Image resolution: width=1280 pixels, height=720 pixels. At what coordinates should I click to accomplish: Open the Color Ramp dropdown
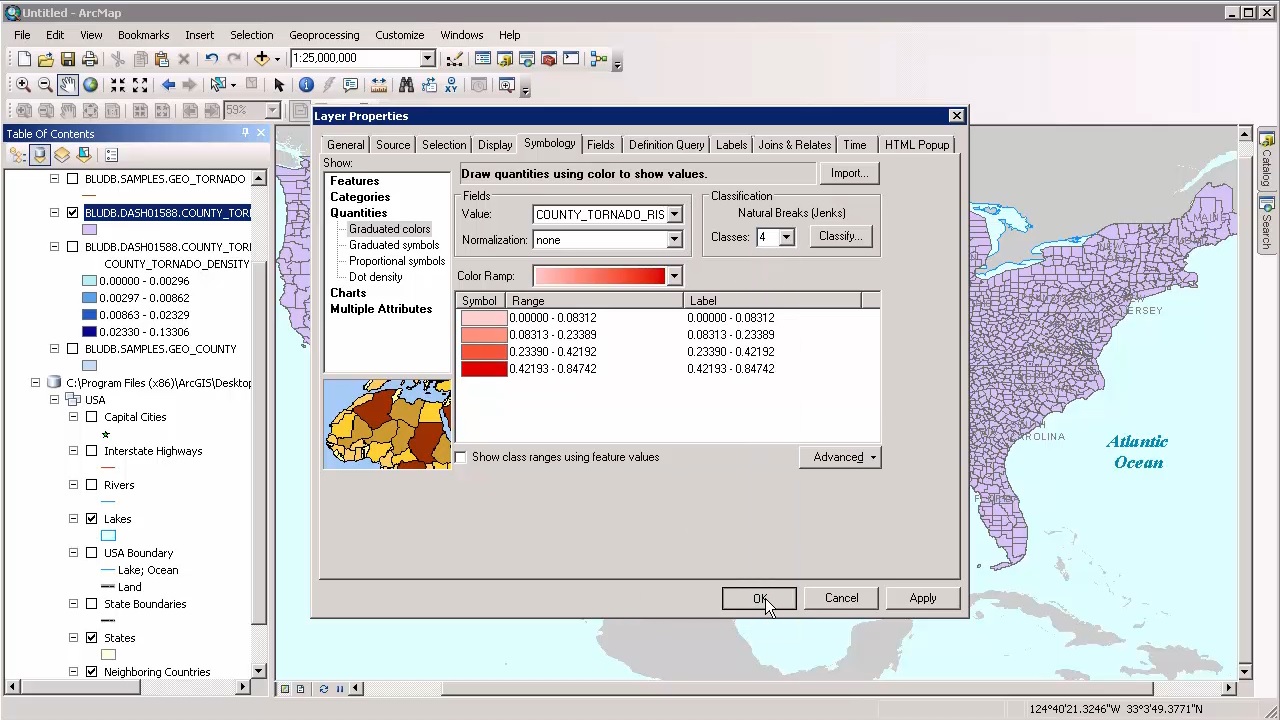pyautogui.click(x=674, y=276)
